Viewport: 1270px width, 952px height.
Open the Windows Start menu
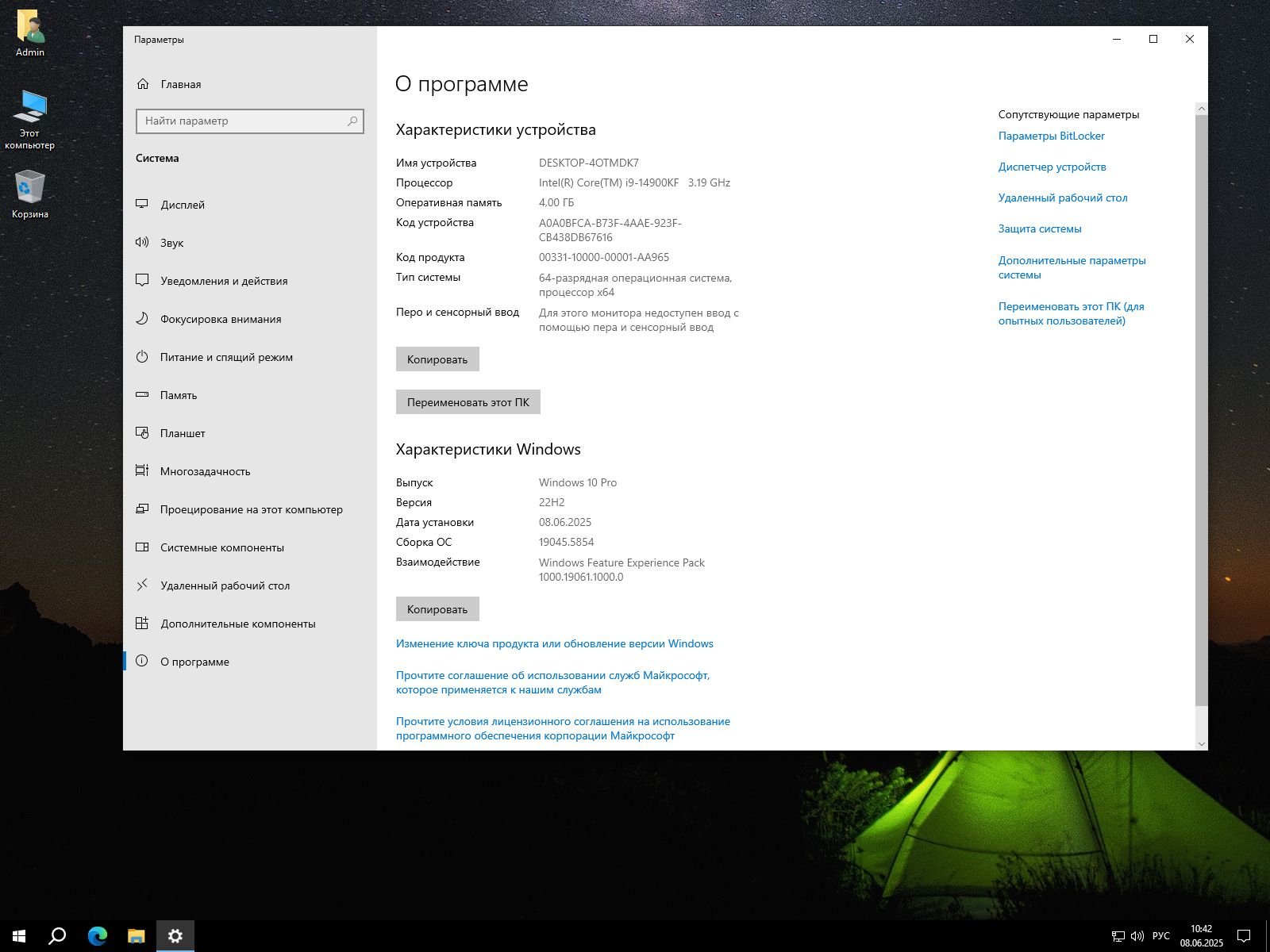pos(19,936)
